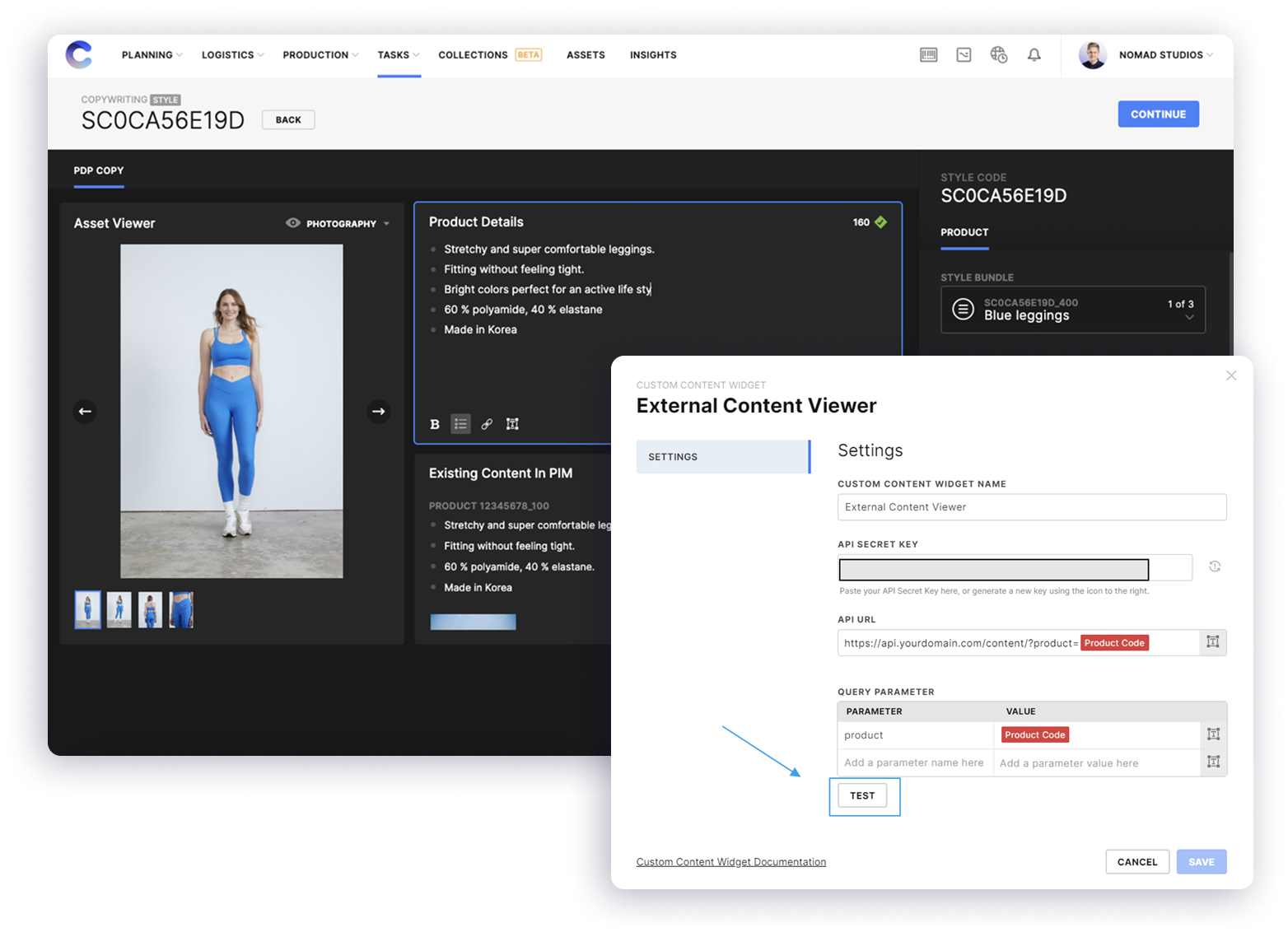
Task: Open the notifications bell icon
Action: pyautogui.click(x=1034, y=54)
